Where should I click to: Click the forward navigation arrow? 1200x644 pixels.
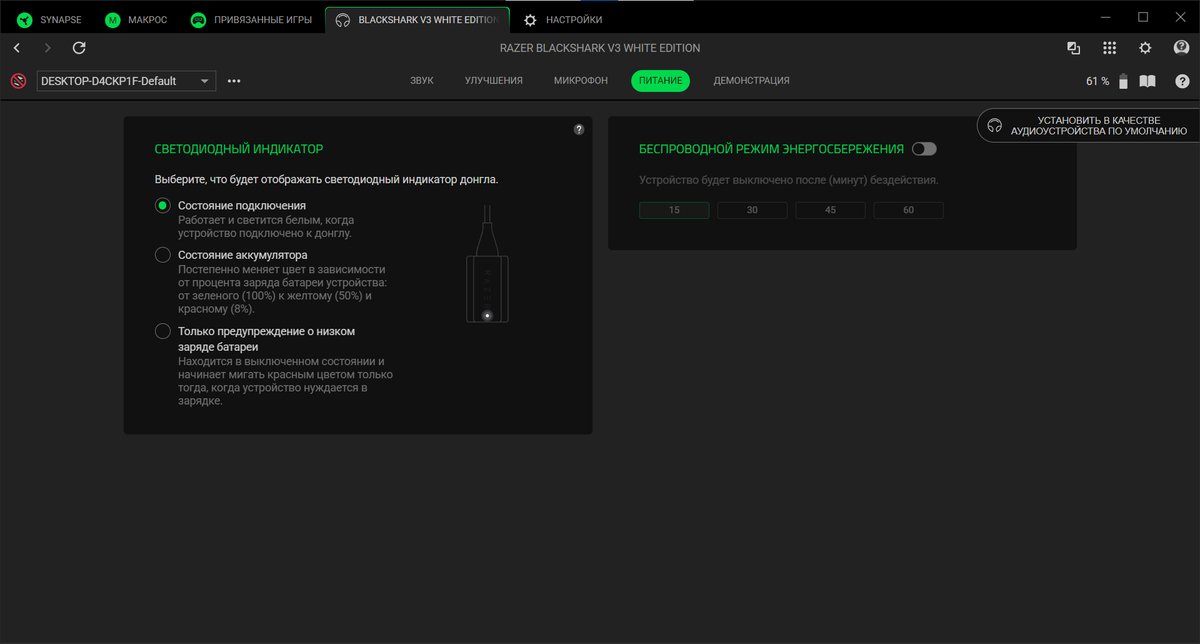pos(48,48)
